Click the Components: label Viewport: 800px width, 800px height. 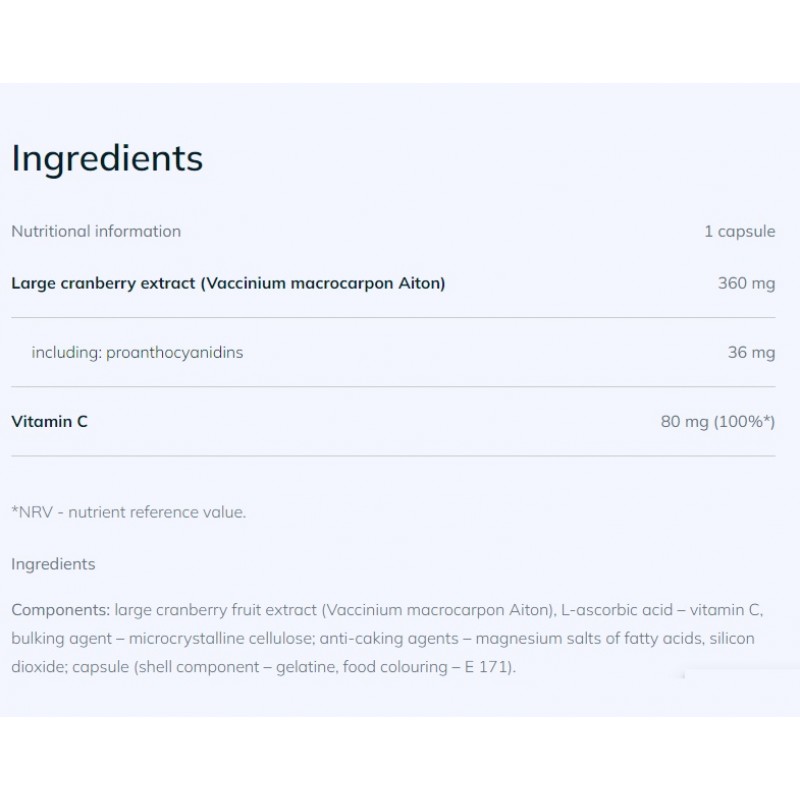(x=60, y=609)
